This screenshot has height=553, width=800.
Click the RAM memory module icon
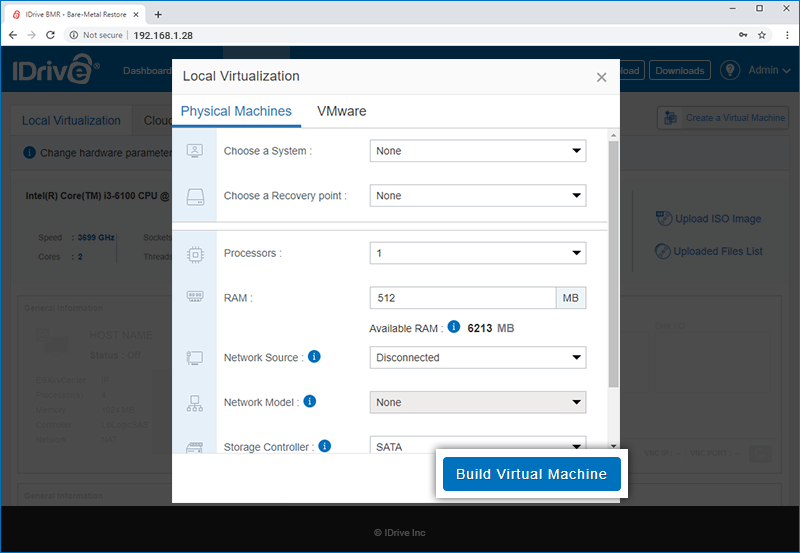pyautogui.click(x=195, y=296)
